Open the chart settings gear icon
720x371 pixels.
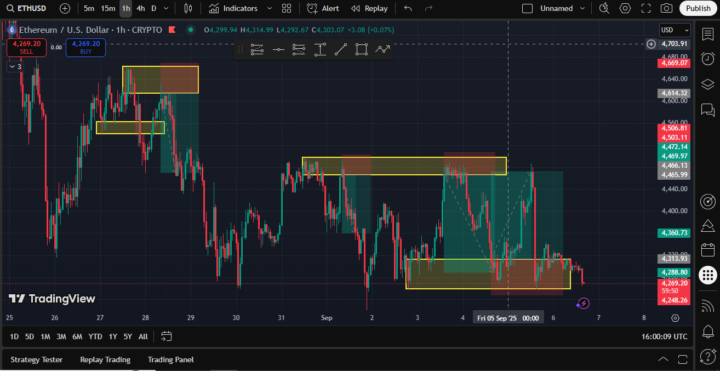[x=625, y=8]
